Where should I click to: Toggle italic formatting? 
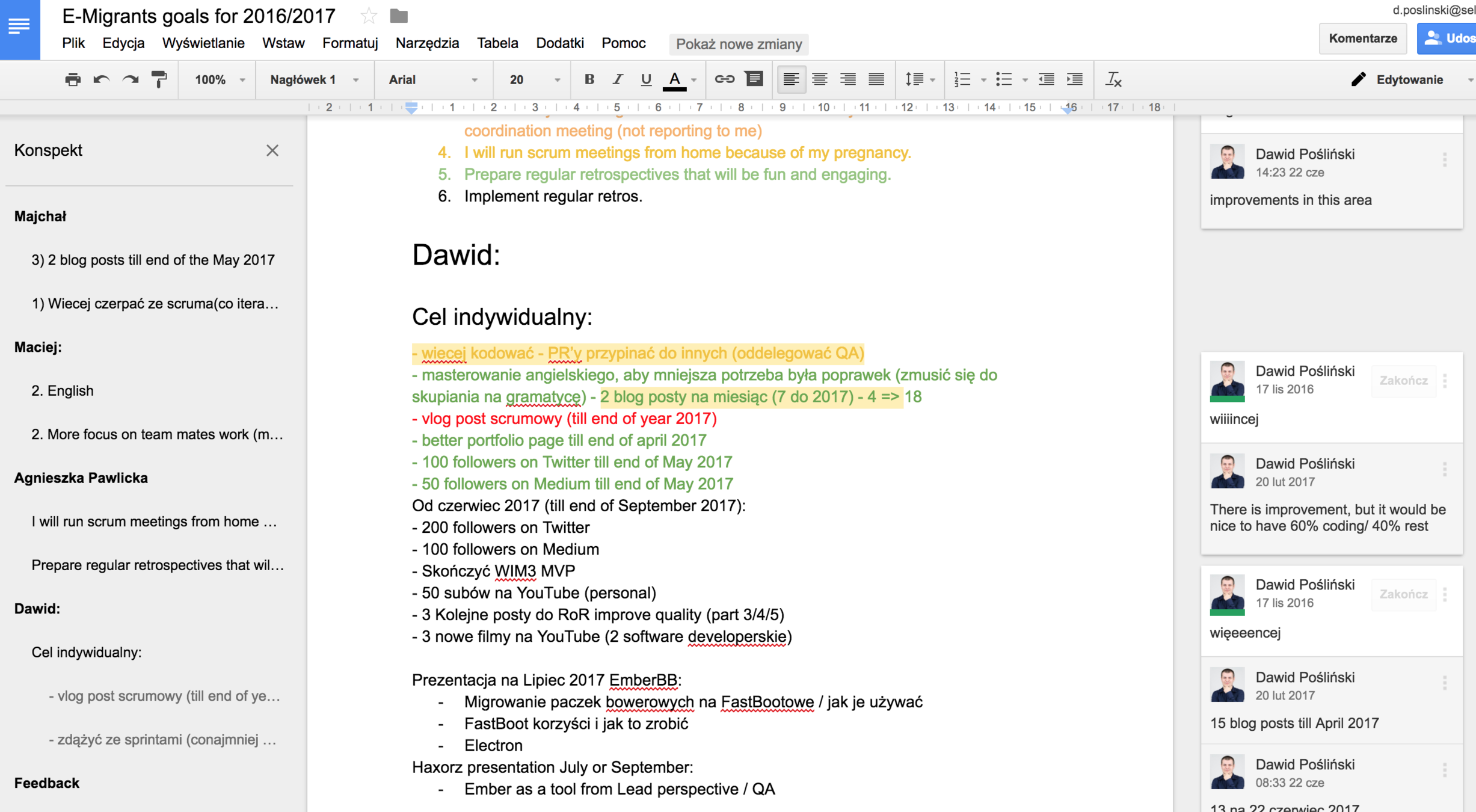[617, 79]
